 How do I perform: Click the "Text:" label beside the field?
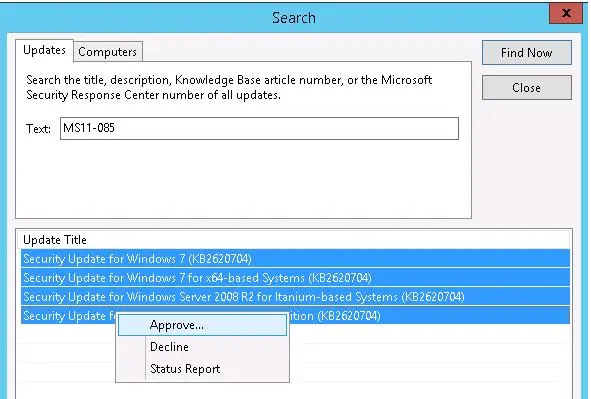(38, 129)
